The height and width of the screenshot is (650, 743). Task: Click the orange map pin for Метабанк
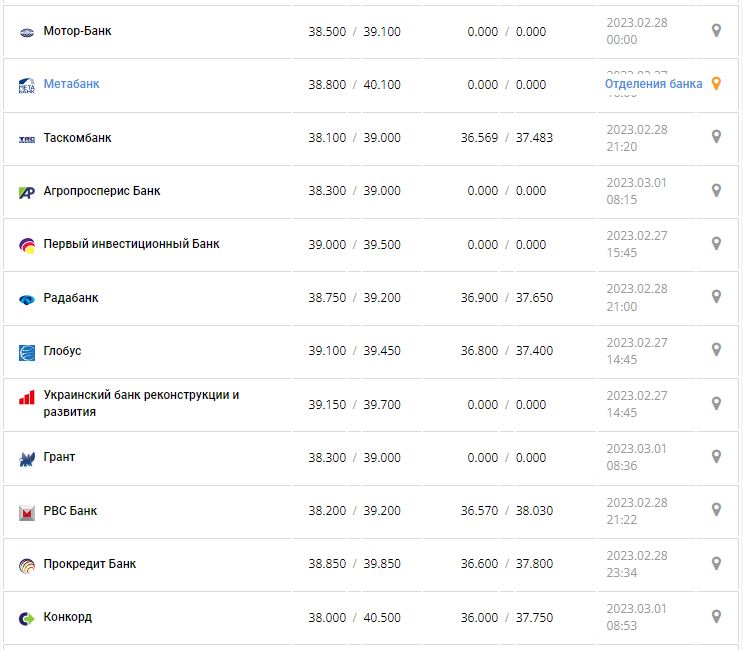[x=716, y=84]
